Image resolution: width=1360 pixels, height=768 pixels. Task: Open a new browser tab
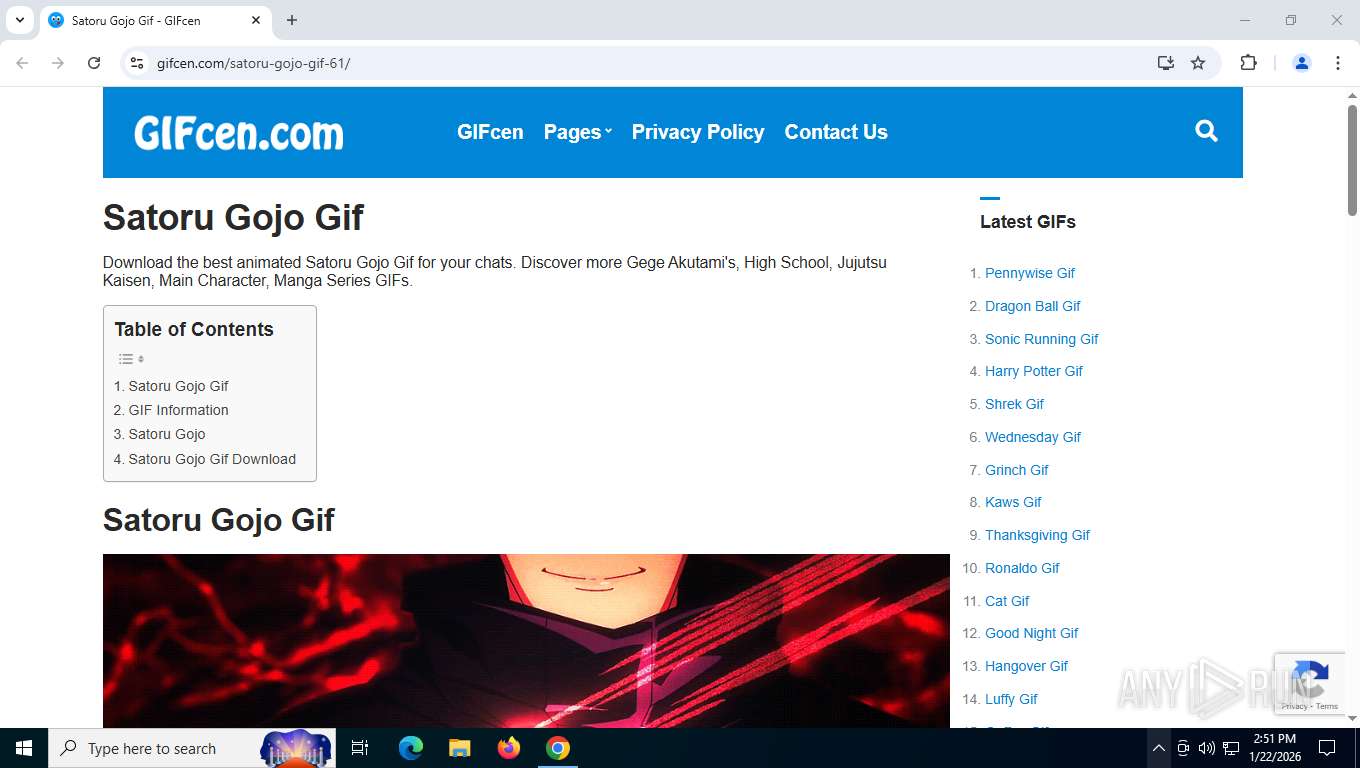[292, 20]
